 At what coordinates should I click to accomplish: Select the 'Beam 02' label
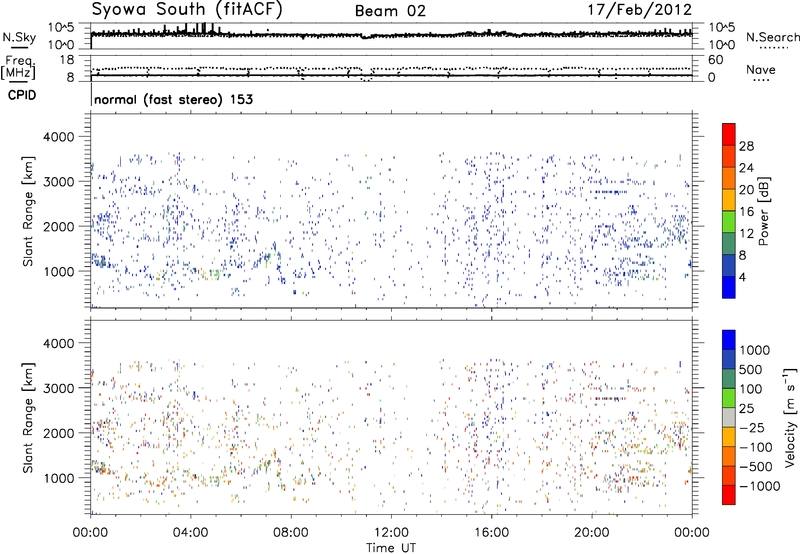tap(390, 11)
